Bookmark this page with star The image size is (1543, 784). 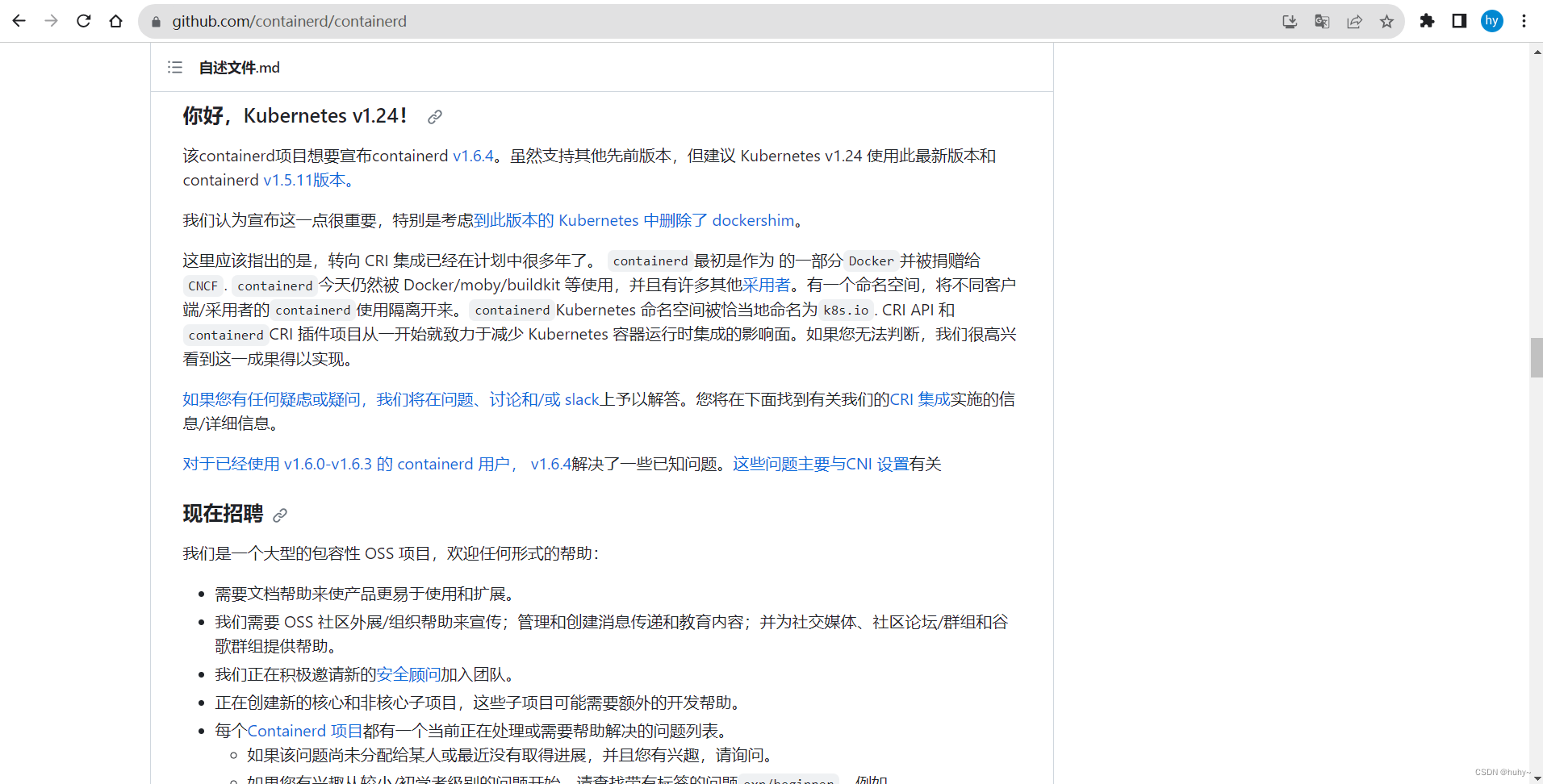click(1386, 22)
